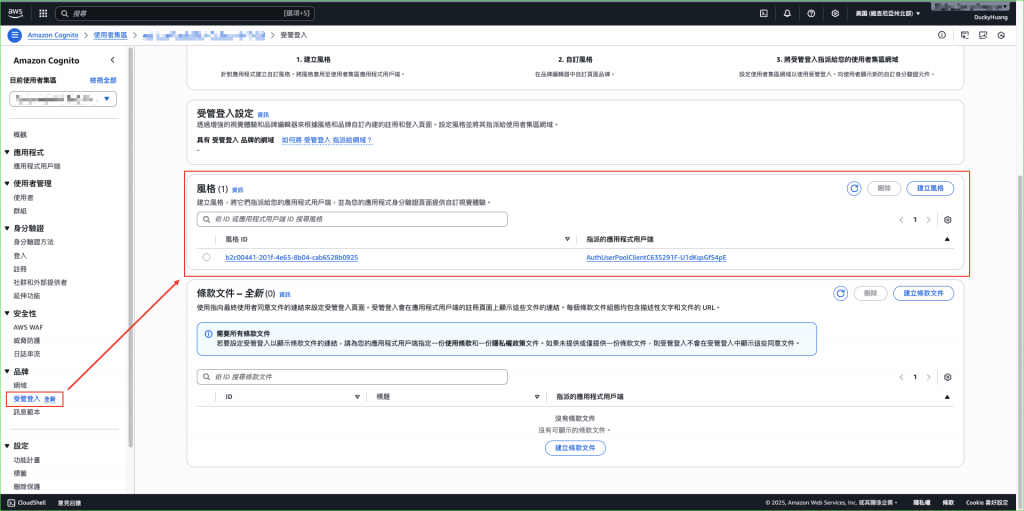Screen dimensions: 1024x511
Task: Open 風格 table preferences gear
Action: click(948, 220)
